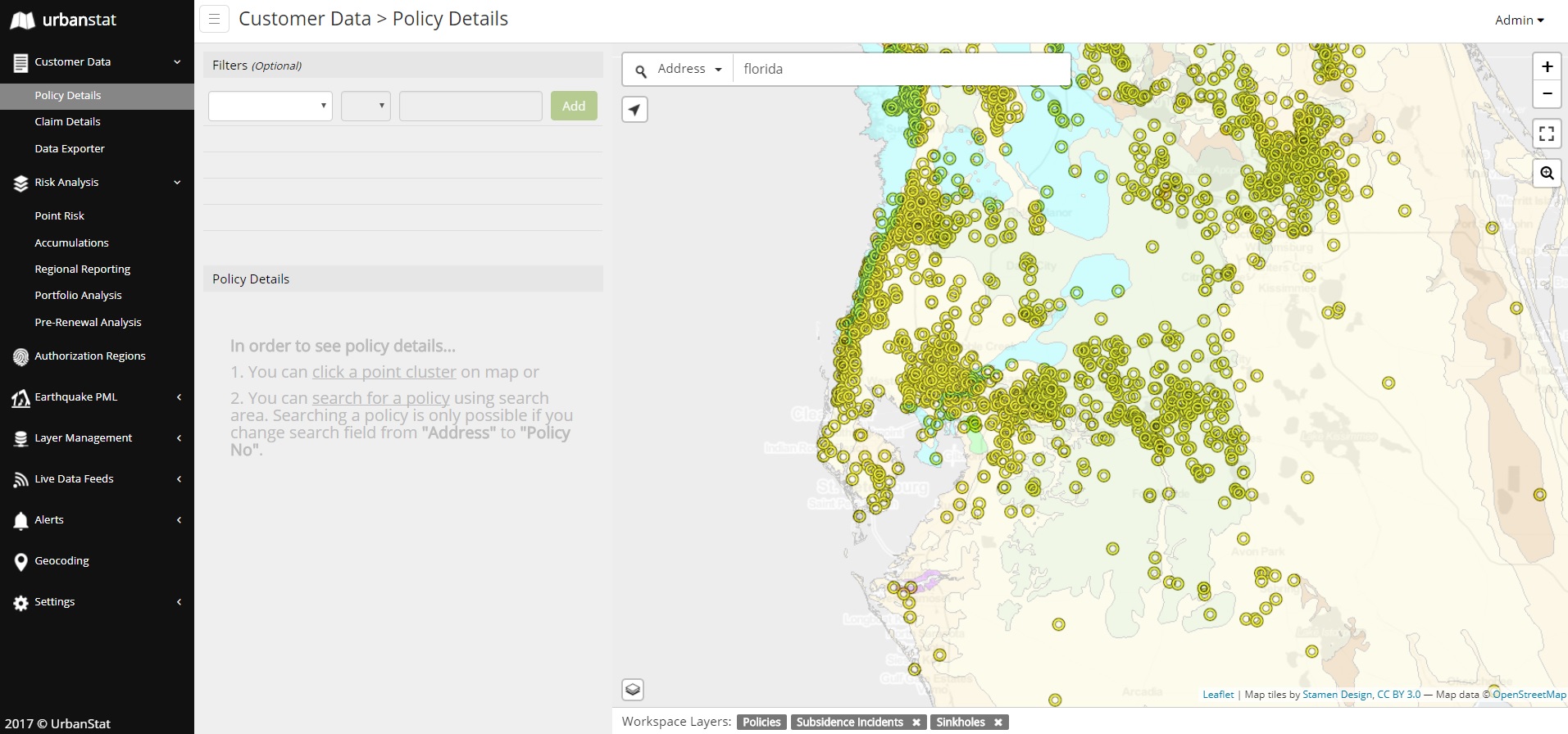Remove the Sinkholes workspace layer

(x=998, y=723)
